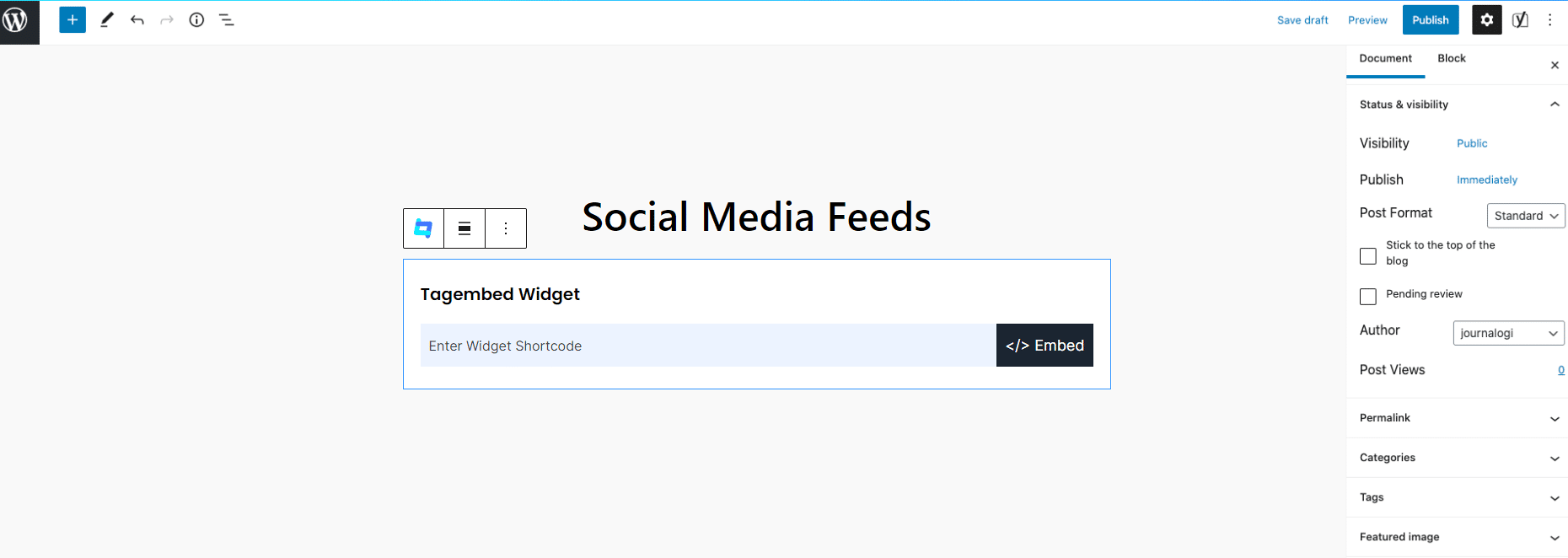Enable the Pending review checkbox
This screenshot has width=1568, height=558.
[1368, 297]
